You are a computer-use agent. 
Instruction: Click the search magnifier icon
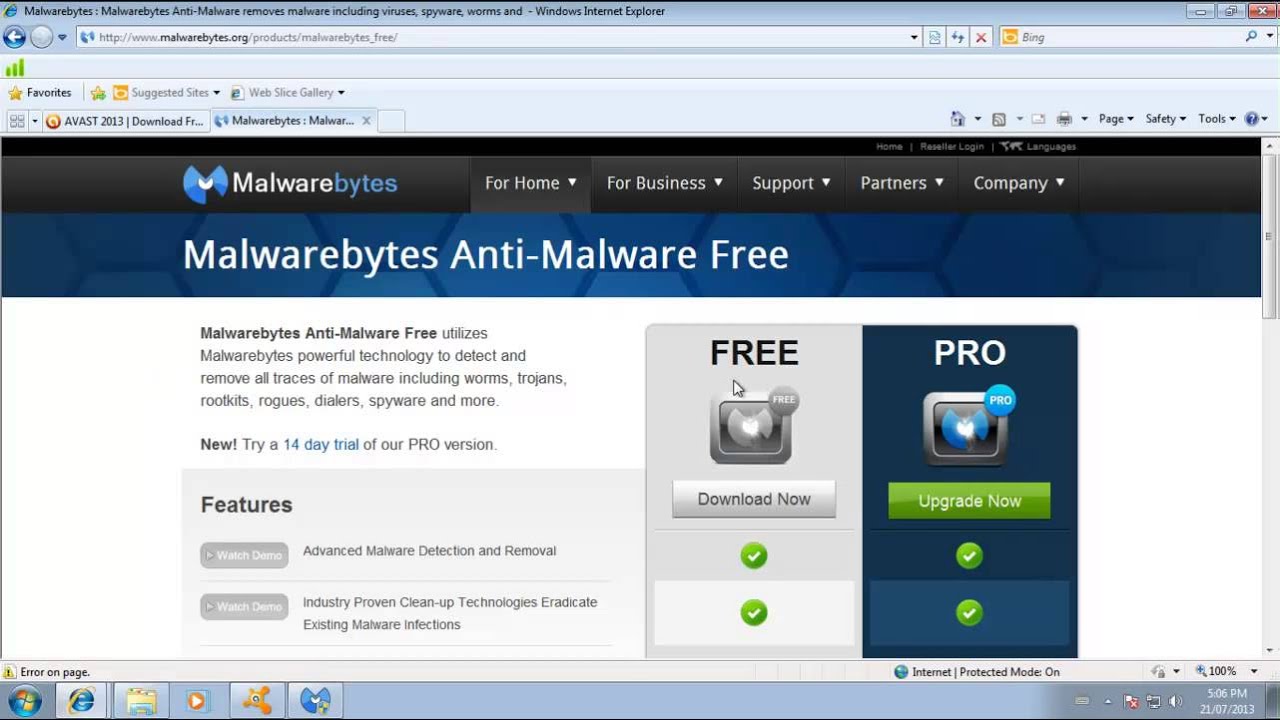tap(1251, 36)
